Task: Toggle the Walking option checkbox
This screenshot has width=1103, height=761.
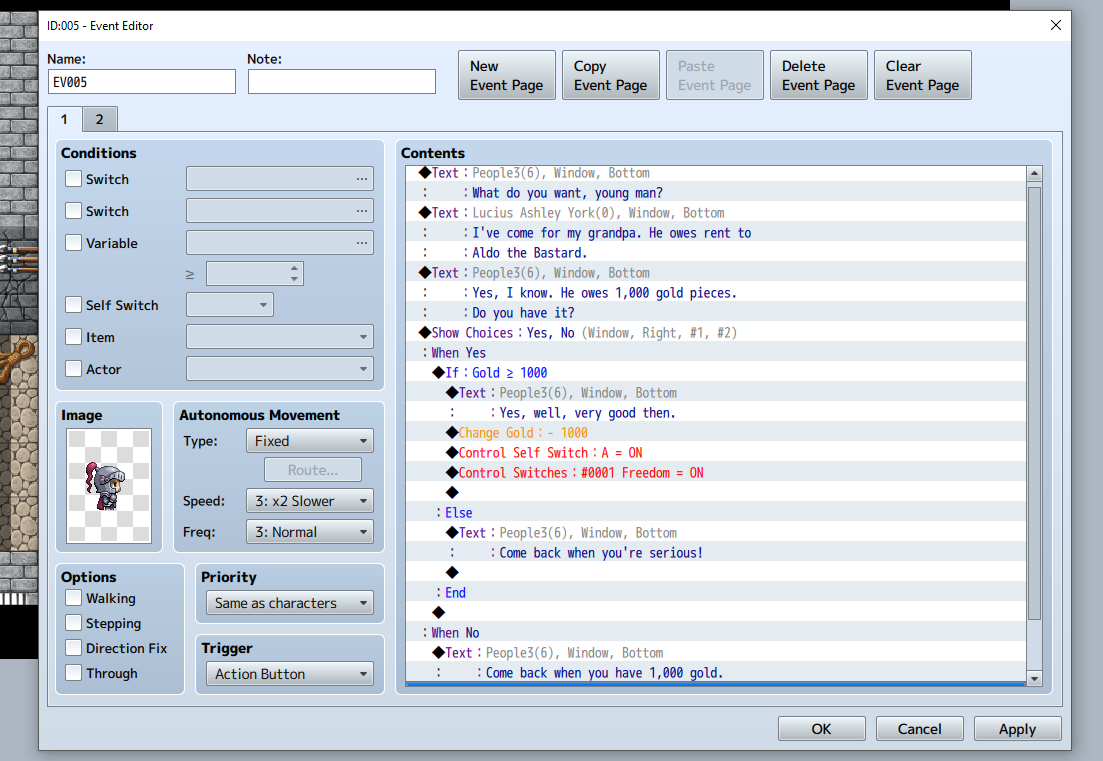Action: click(x=74, y=598)
